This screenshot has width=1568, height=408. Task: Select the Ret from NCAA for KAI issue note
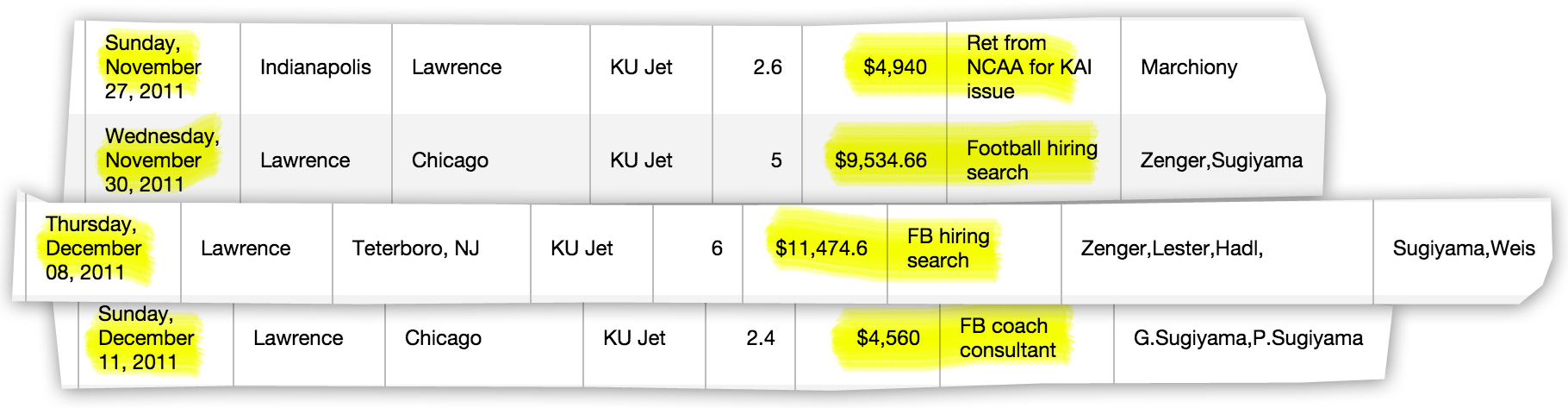pyautogui.click(x=1029, y=67)
